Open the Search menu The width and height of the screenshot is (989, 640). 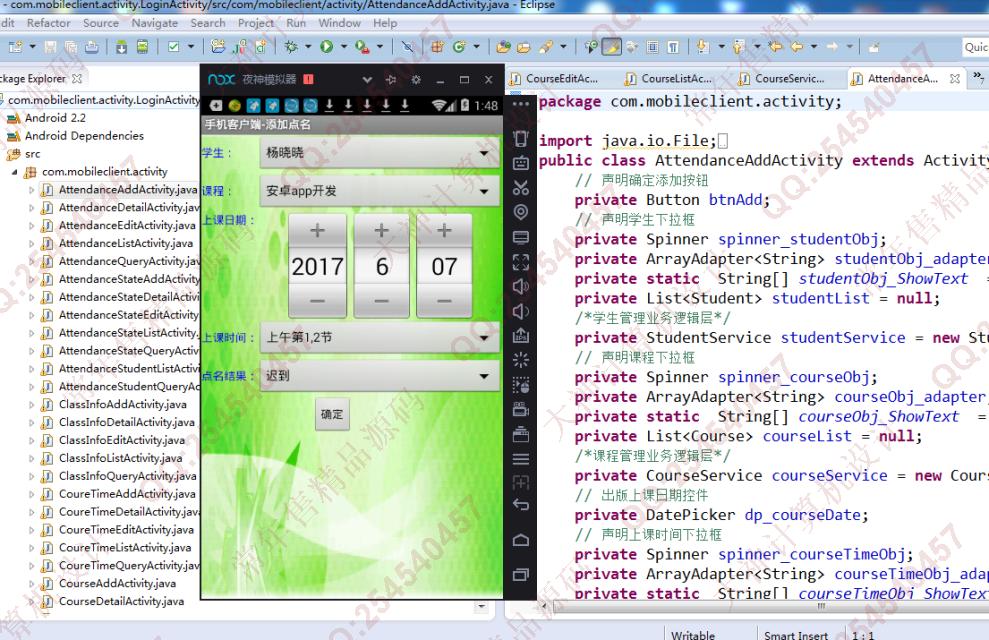tap(208, 23)
